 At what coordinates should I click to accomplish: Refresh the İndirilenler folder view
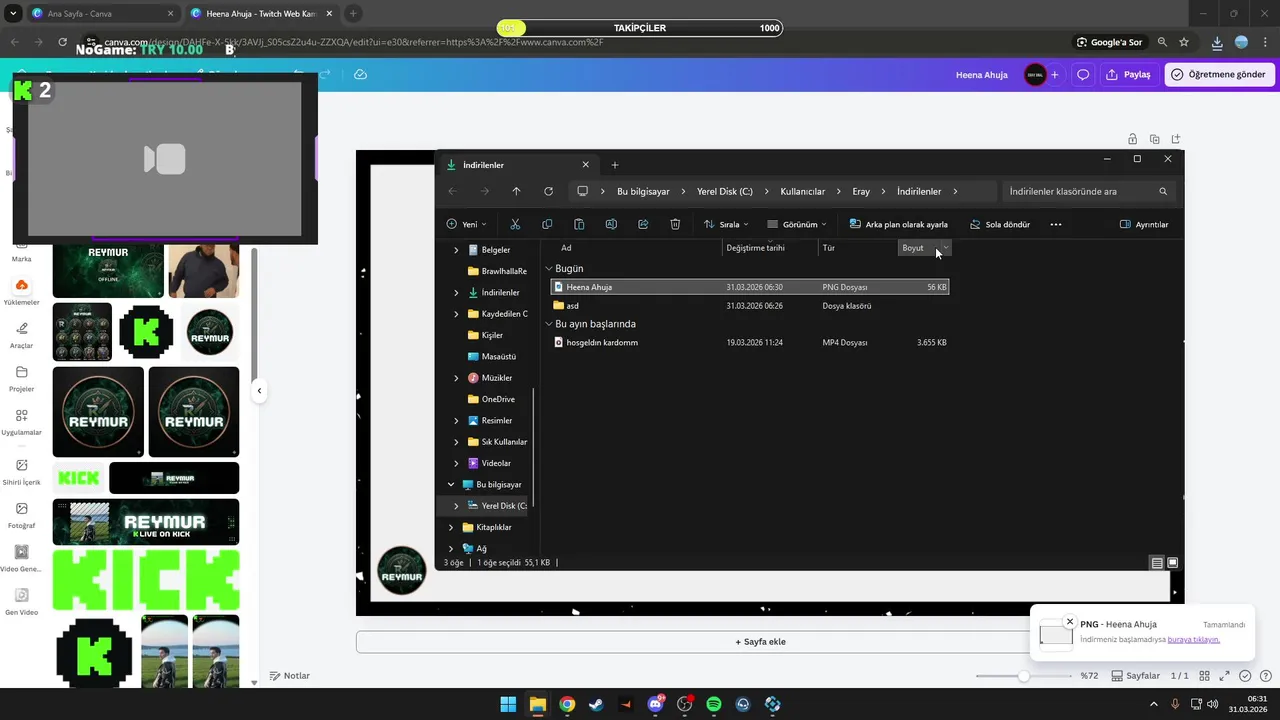pos(548,191)
